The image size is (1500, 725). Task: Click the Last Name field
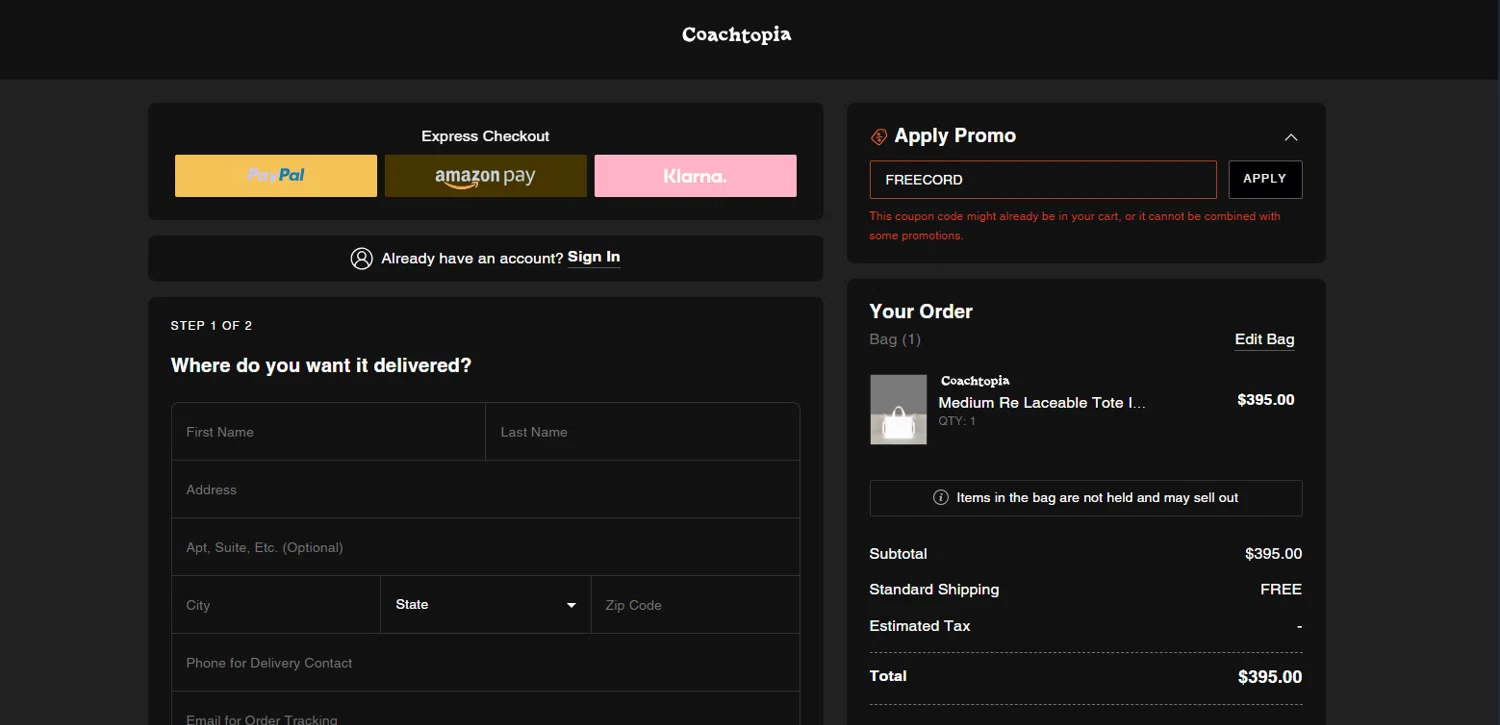(x=642, y=432)
